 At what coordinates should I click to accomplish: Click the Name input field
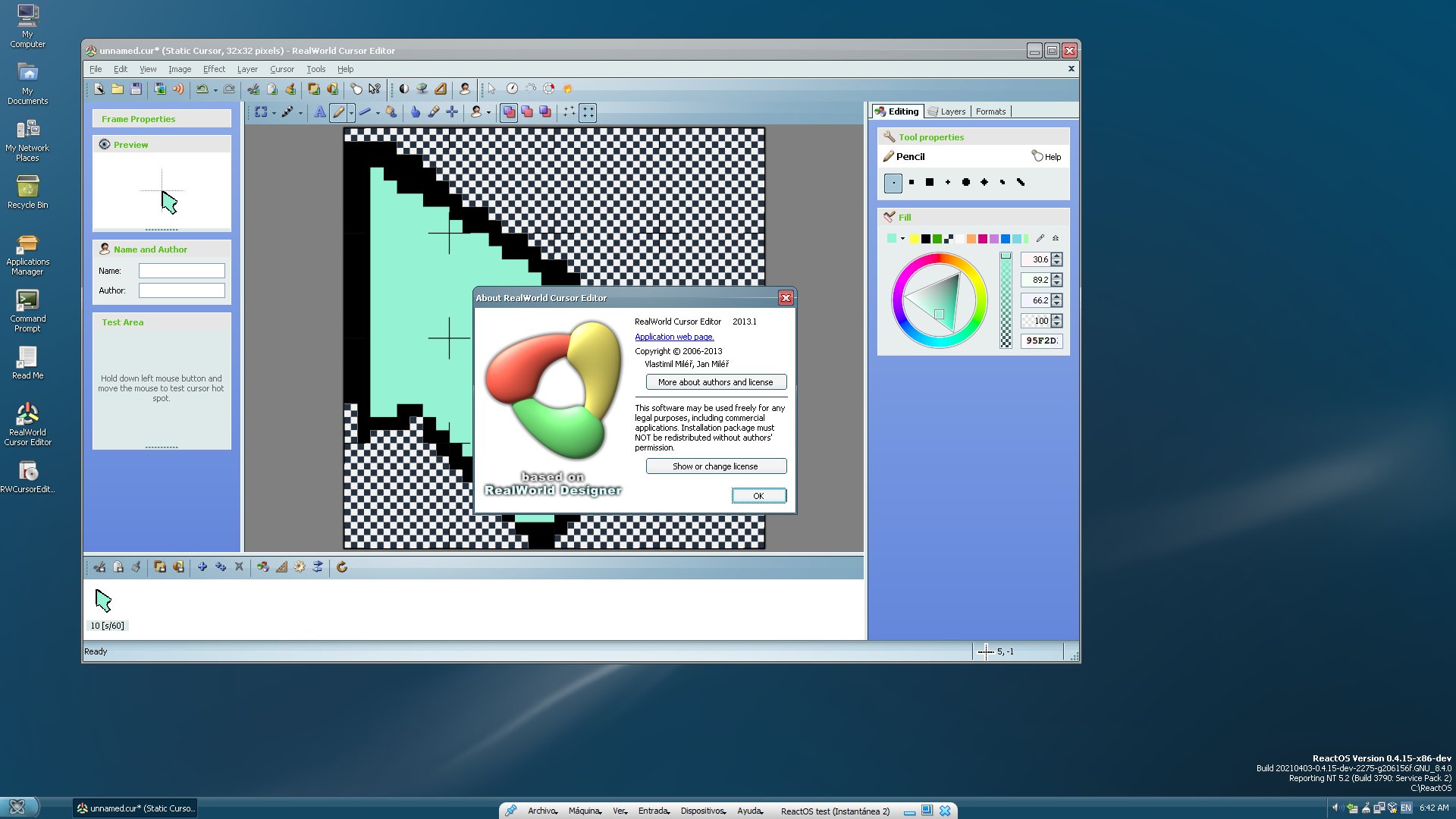[182, 271]
